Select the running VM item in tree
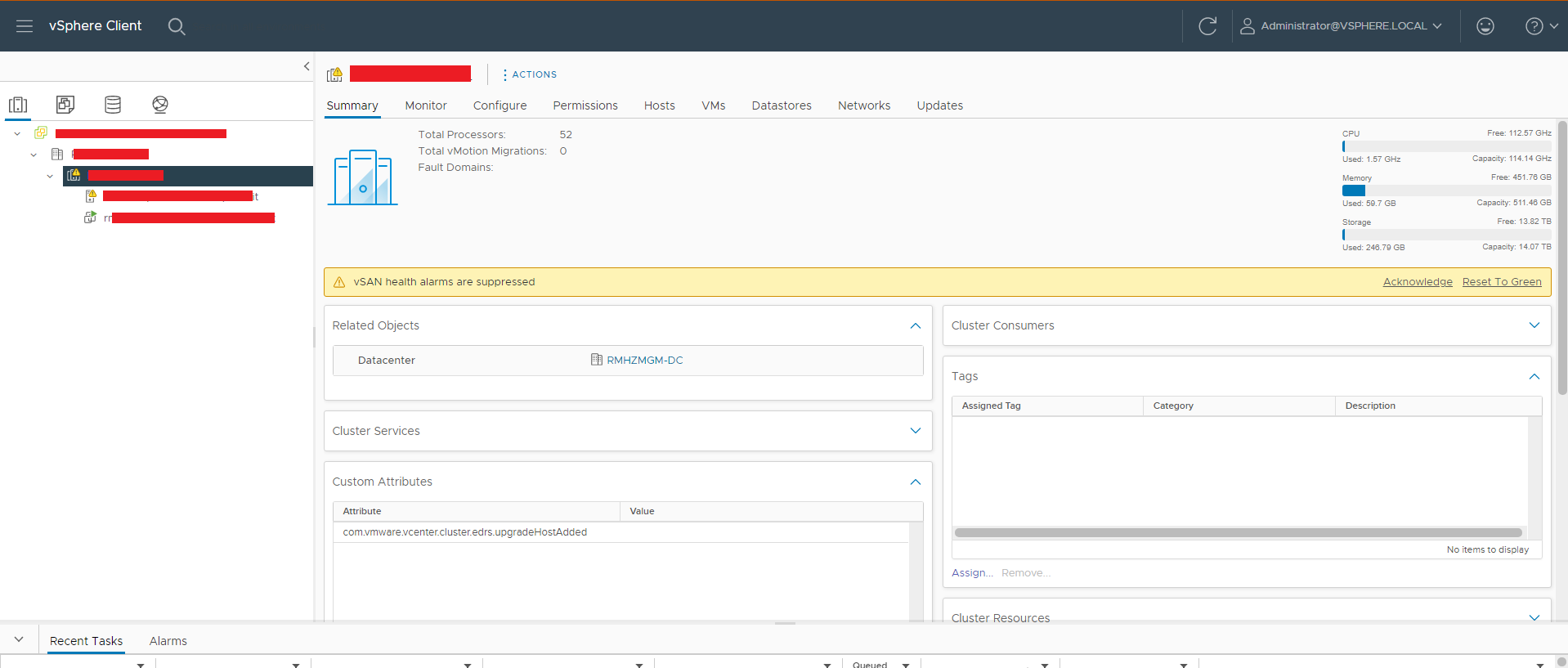The width and height of the screenshot is (1568, 668). [180, 217]
